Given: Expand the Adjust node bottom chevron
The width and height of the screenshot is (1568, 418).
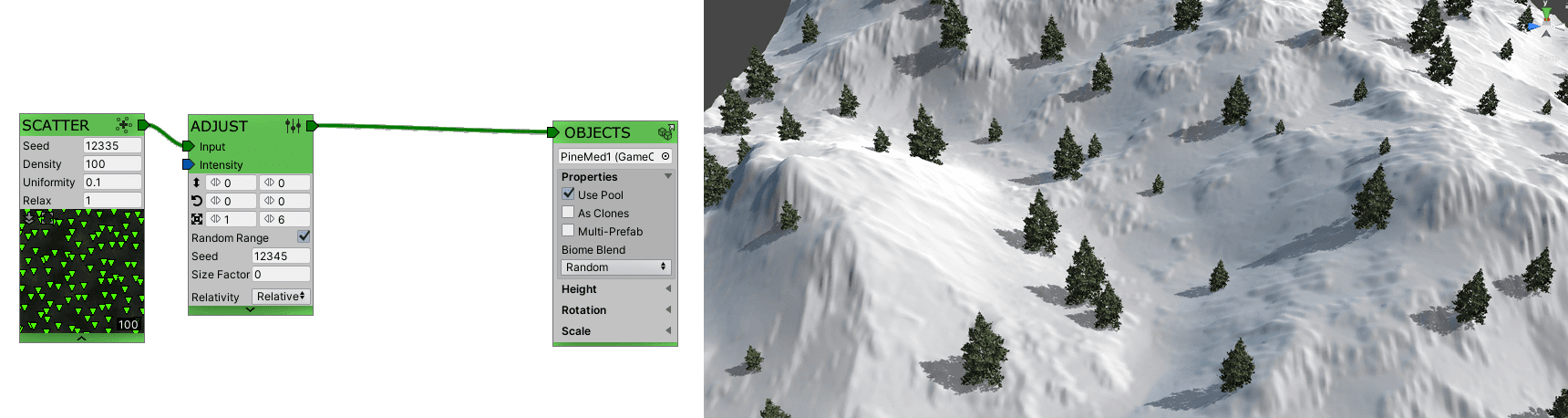Looking at the screenshot, I should point(250,309).
